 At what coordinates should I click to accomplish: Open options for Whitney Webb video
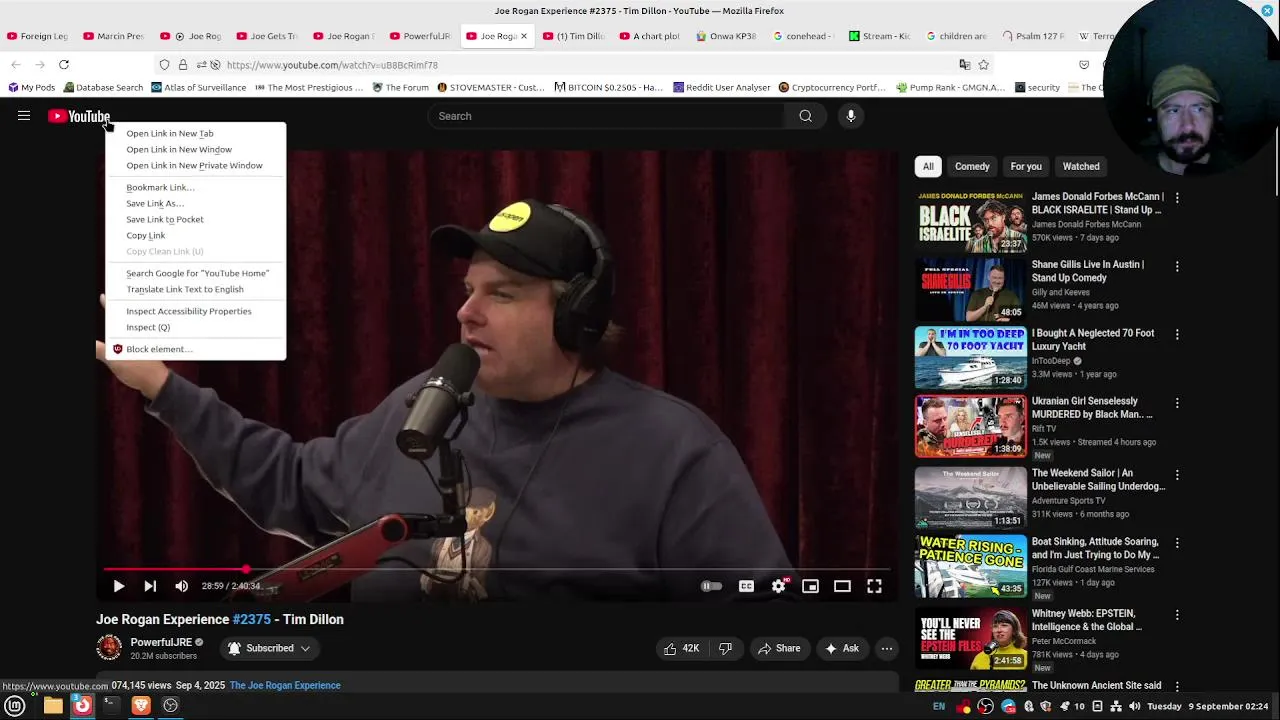tap(1177, 615)
